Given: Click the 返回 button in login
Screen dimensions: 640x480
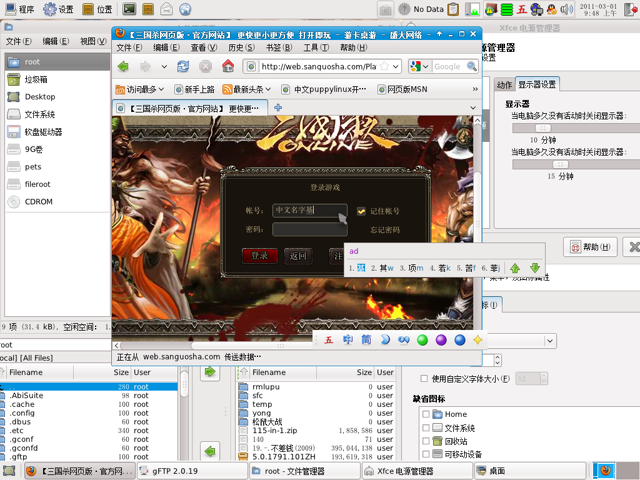Looking at the screenshot, I should pos(298,256).
